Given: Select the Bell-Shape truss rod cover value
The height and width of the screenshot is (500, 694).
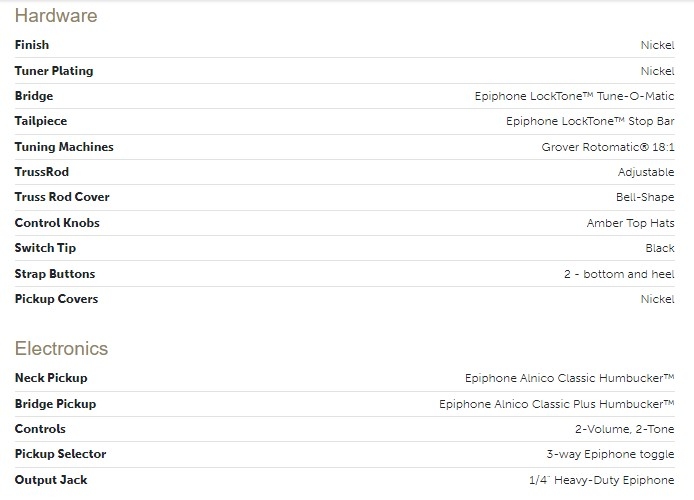Looking at the screenshot, I should click(x=645, y=197).
